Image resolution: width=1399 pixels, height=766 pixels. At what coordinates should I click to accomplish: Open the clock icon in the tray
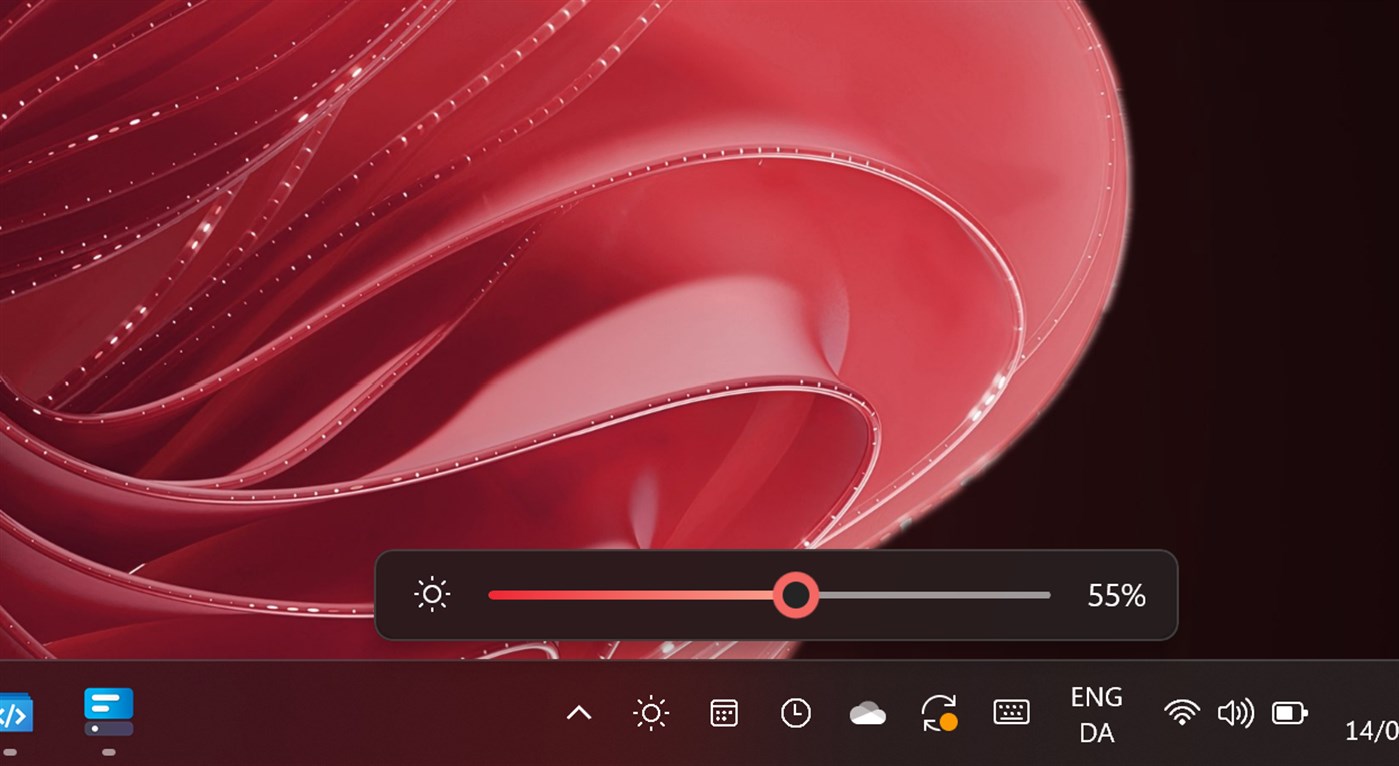[x=795, y=712]
